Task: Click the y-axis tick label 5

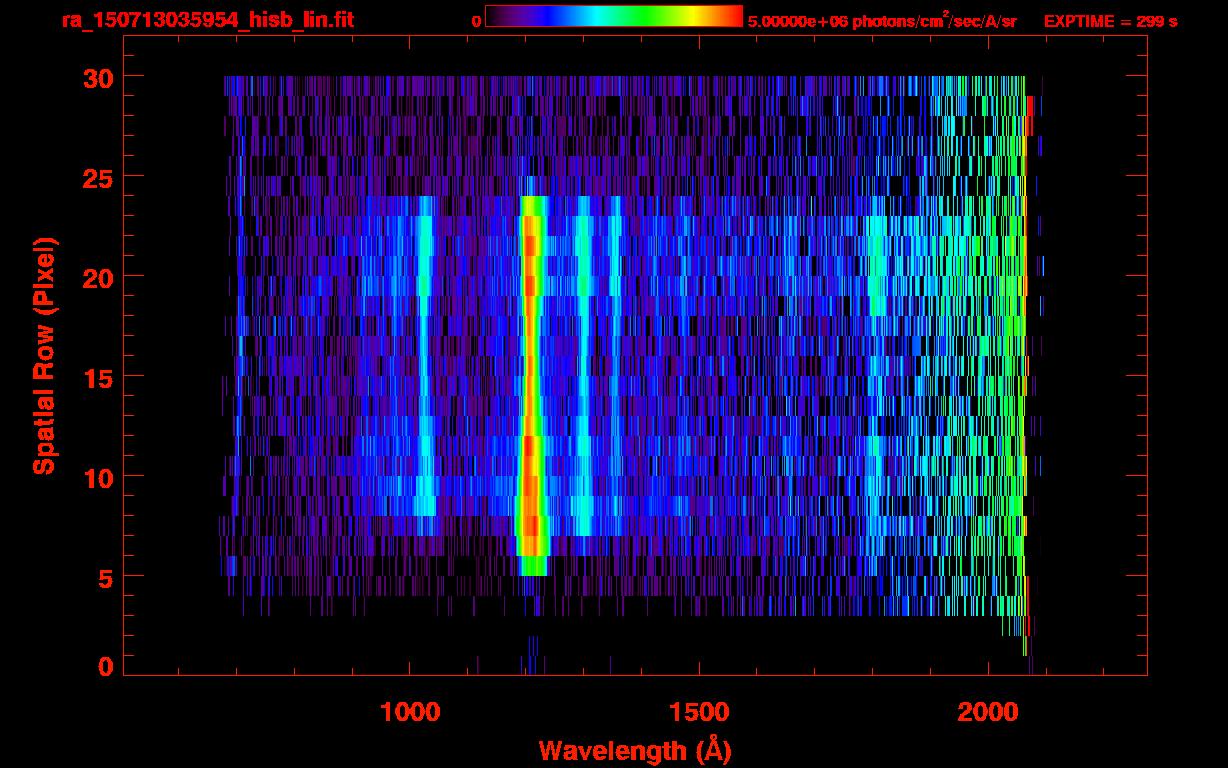Action: 106,577
